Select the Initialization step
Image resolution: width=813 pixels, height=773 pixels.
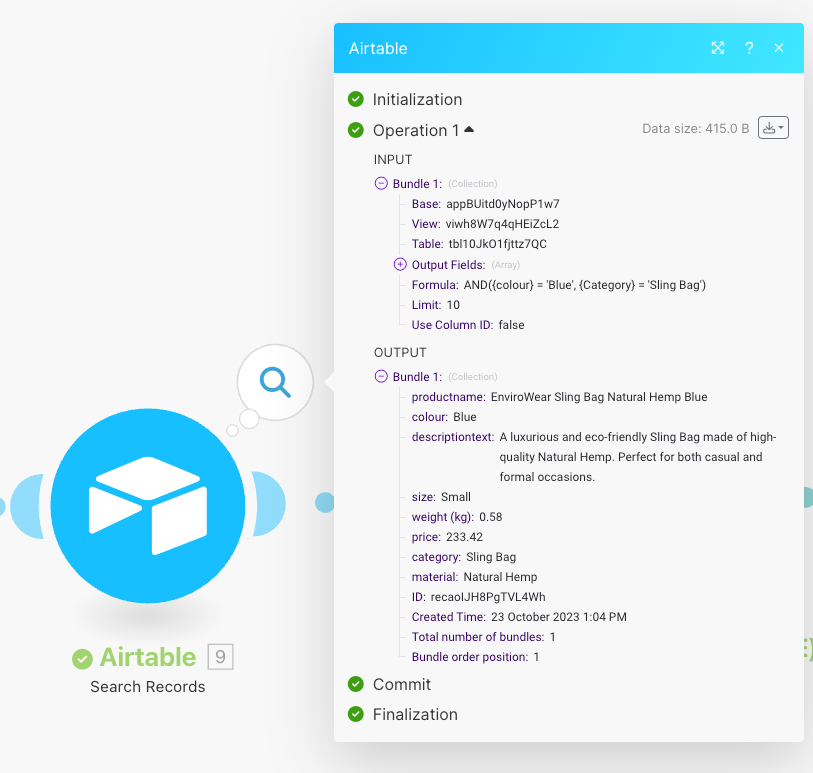click(x=417, y=100)
